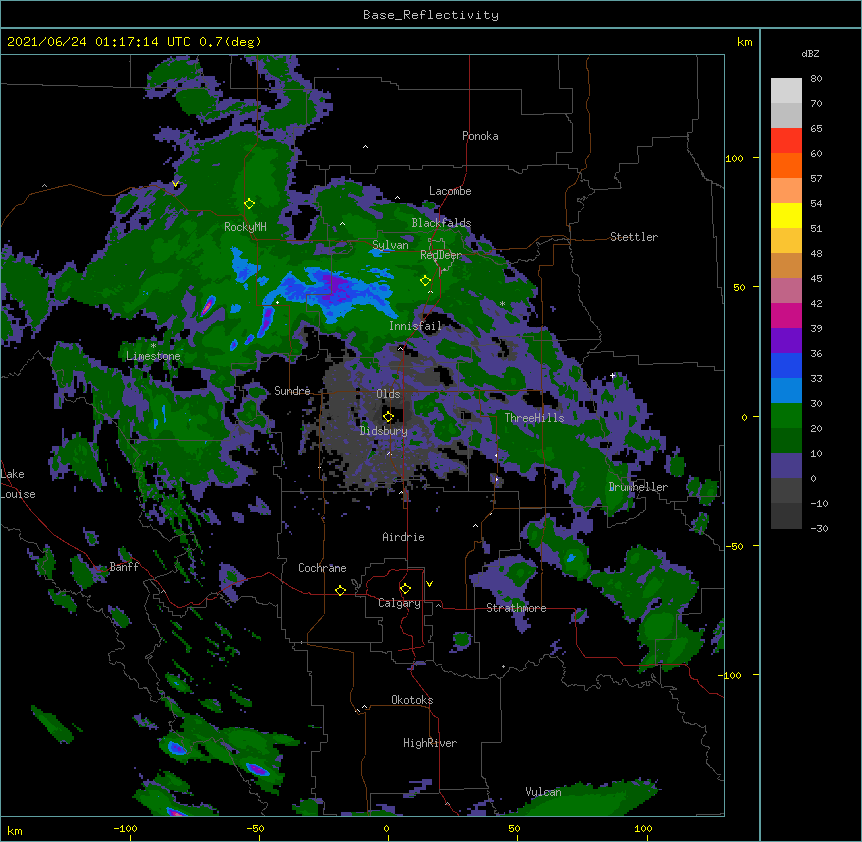Image resolution: width=862 pixels, height=842 pixels.
Task: Click the purple 36-39 dBZ legend swatch
Action: 786,341
